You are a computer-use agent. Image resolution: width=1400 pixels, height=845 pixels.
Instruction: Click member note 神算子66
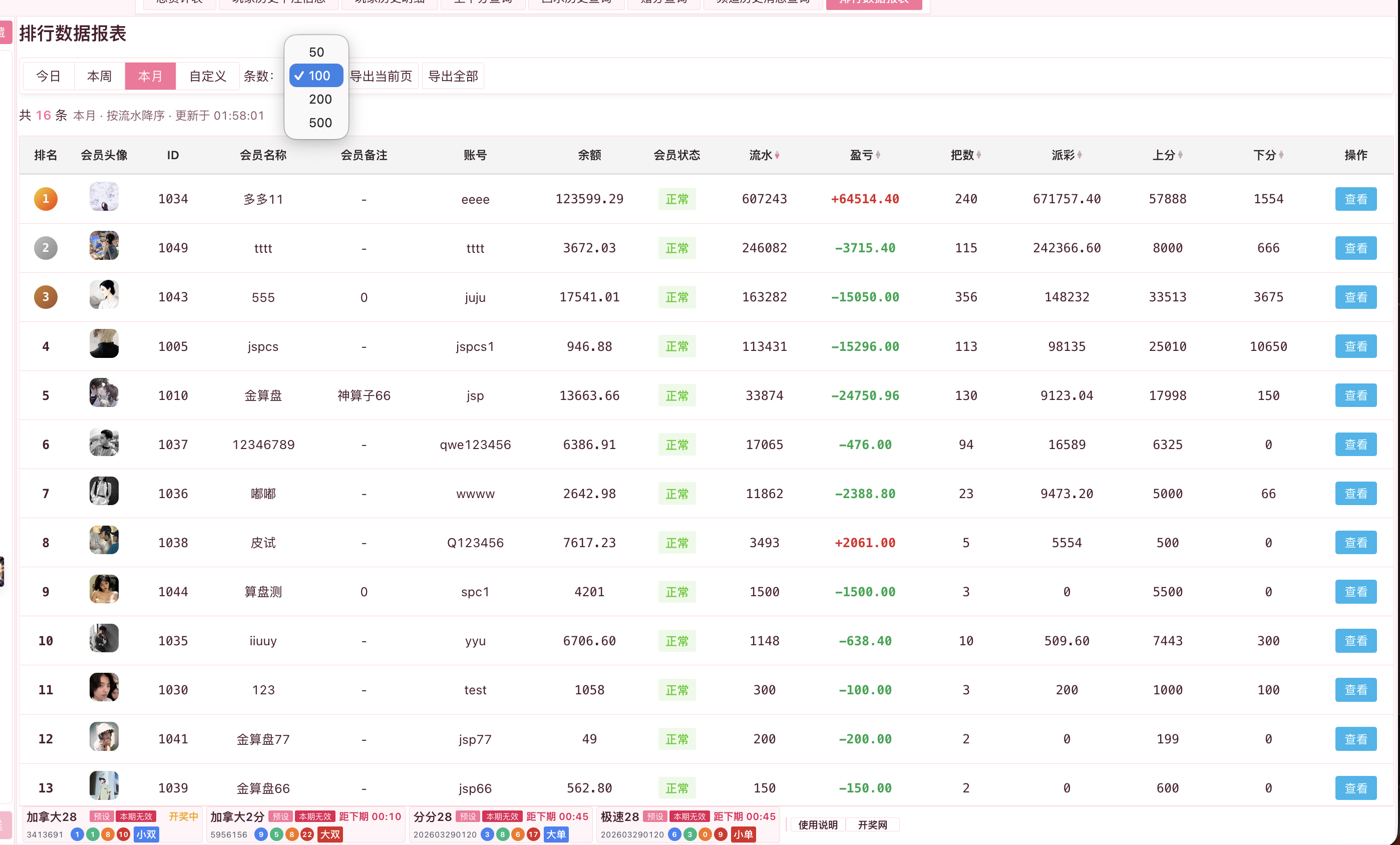[x=364, y=396]
